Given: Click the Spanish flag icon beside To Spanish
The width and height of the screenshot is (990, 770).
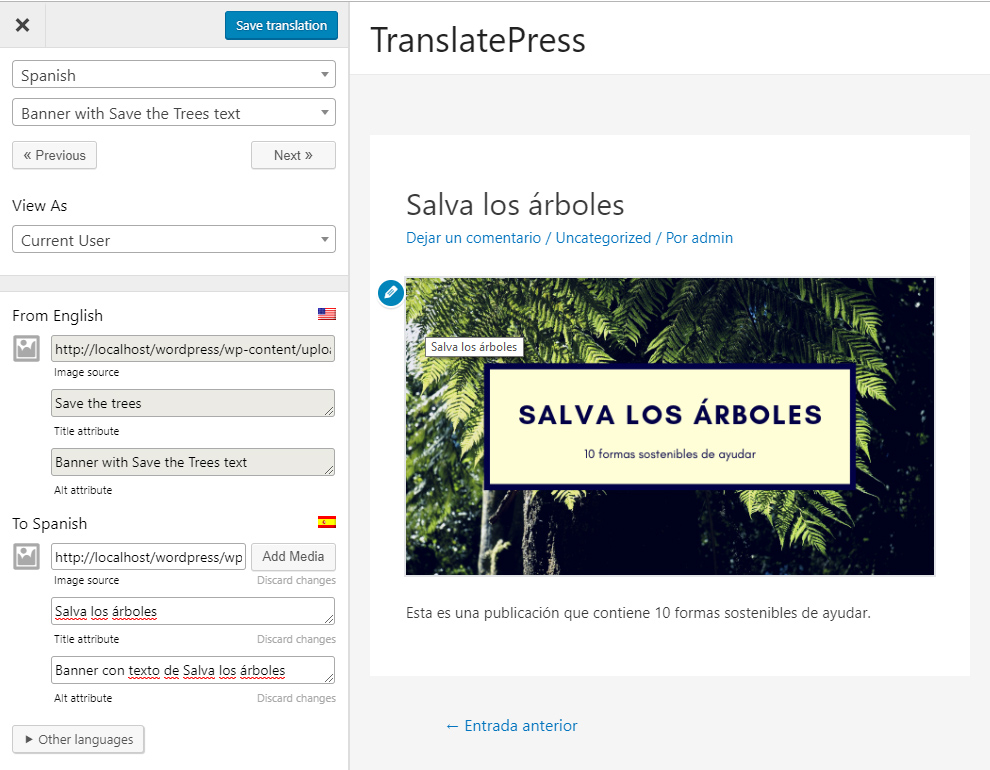Looking at the screenshot, I should point(326,522).
